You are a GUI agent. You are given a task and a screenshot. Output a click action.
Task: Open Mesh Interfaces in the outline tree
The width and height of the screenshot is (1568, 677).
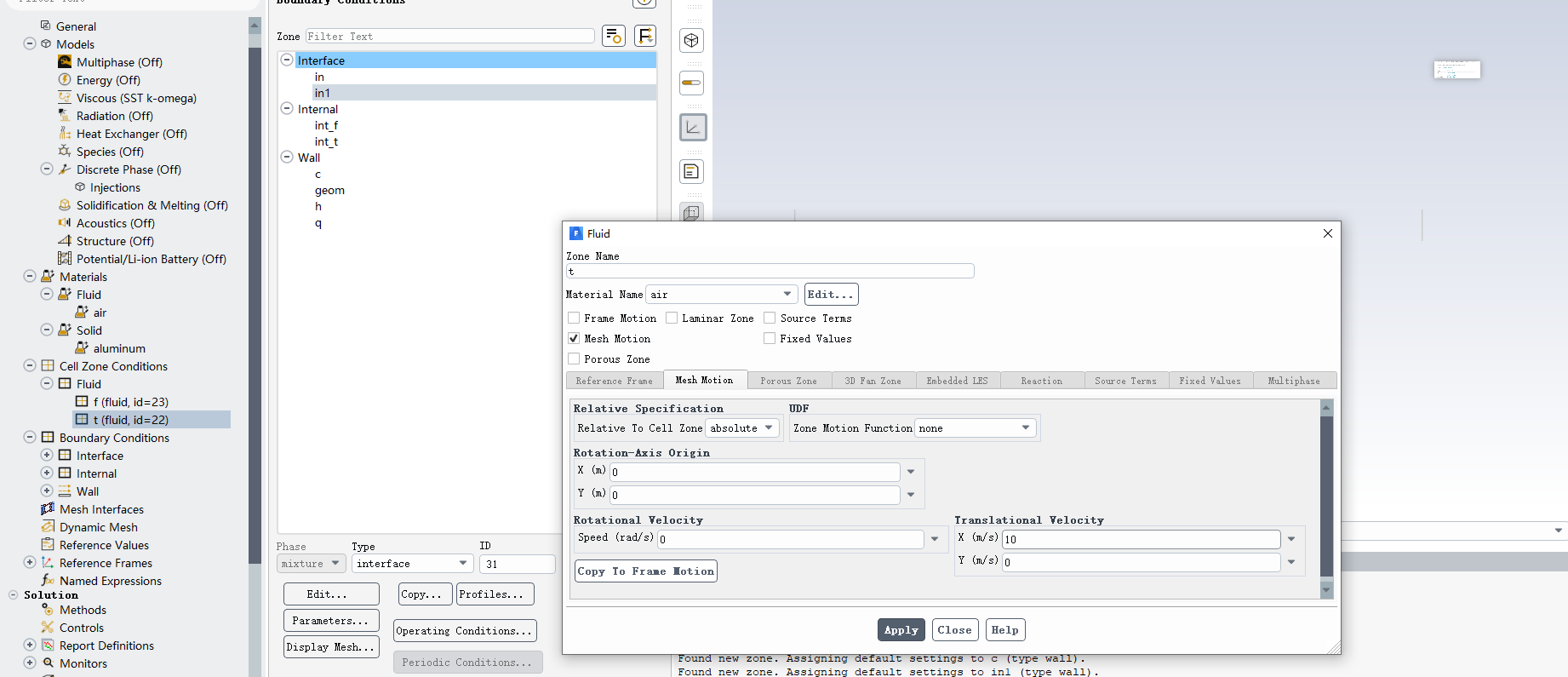(x=101, y=509)
